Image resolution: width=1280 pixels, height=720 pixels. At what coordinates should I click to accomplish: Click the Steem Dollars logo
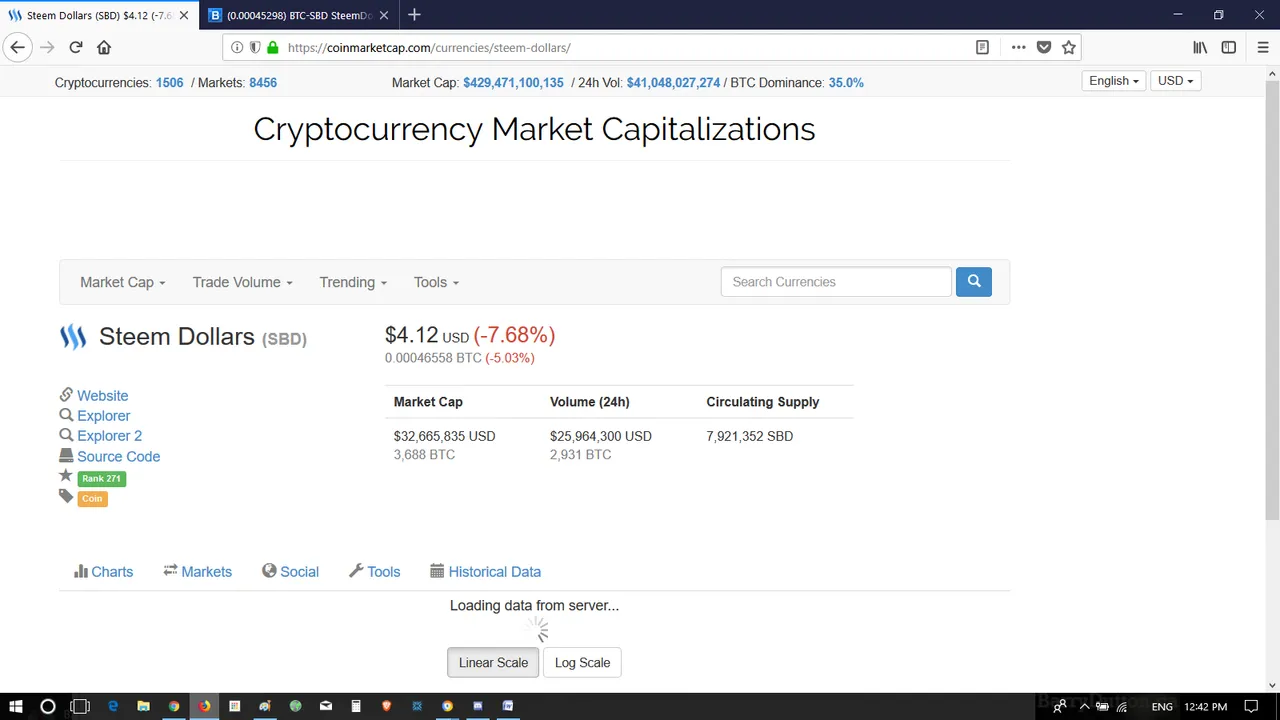click(73, 337)
